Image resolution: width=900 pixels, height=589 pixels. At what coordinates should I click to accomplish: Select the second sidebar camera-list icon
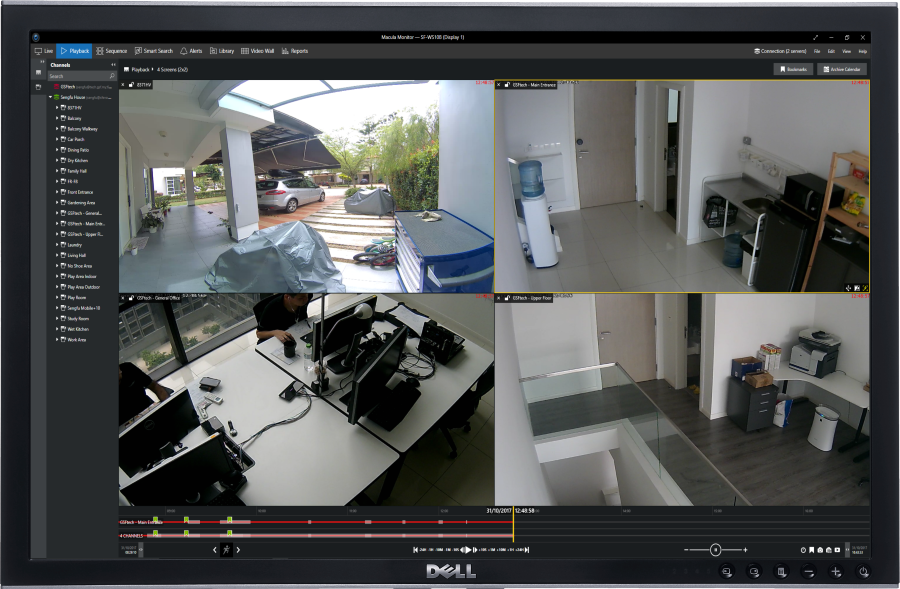[38, 87]
